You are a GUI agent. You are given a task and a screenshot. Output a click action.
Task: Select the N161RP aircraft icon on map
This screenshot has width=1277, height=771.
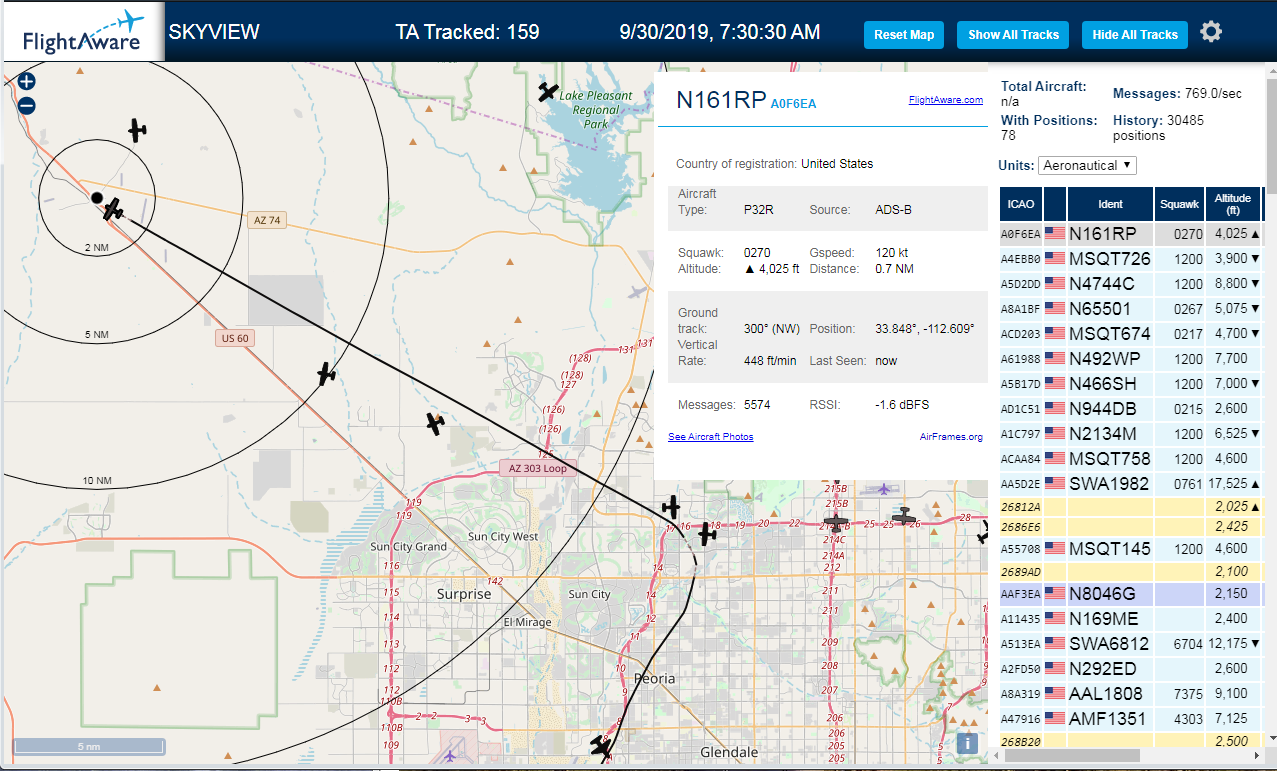tap(113, 209)
